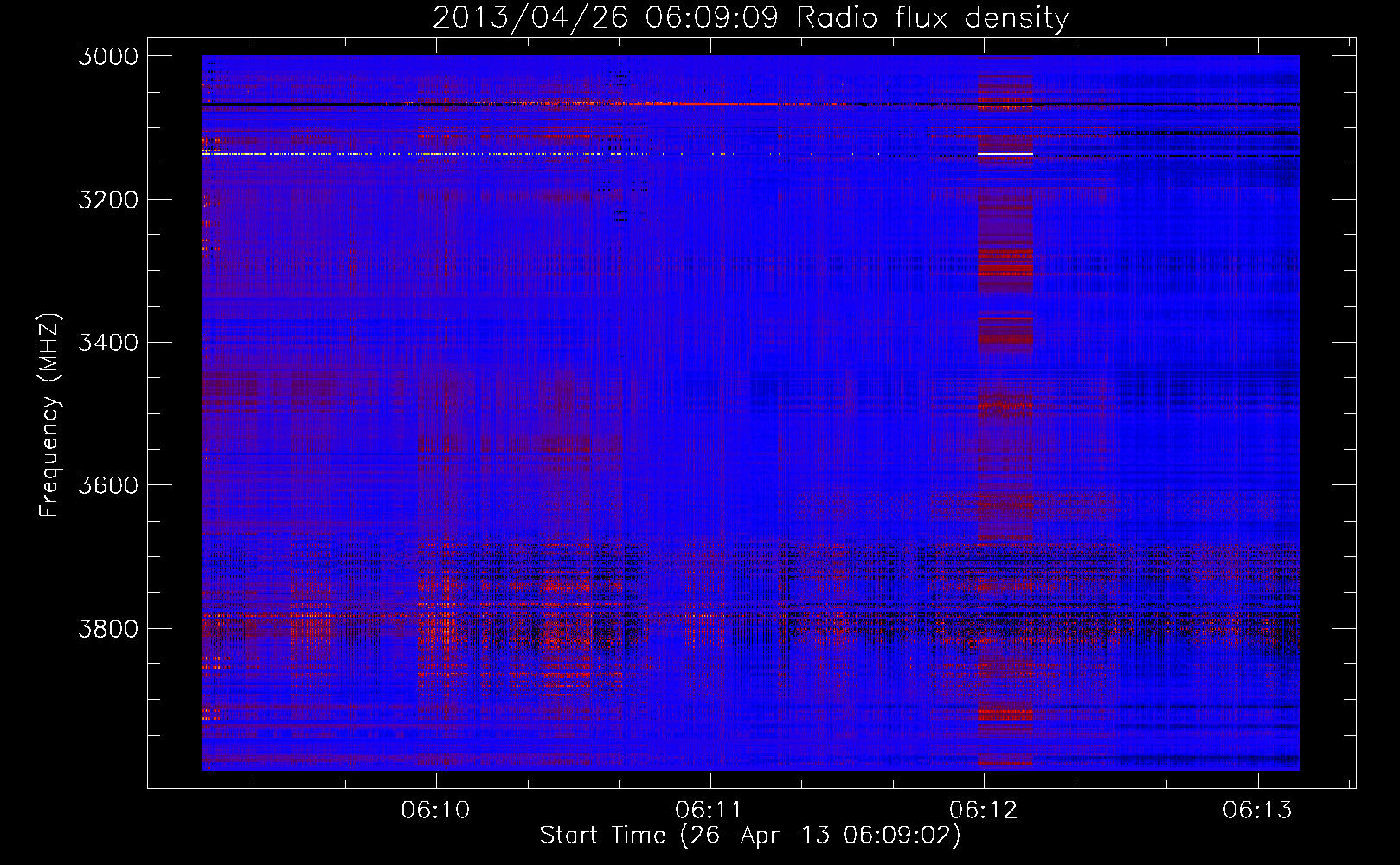Click the 3800 frequency tick label
Image resolution: width=1400 pixels, height=865 pixels.
pyautogui.click(x=108, y=629)
